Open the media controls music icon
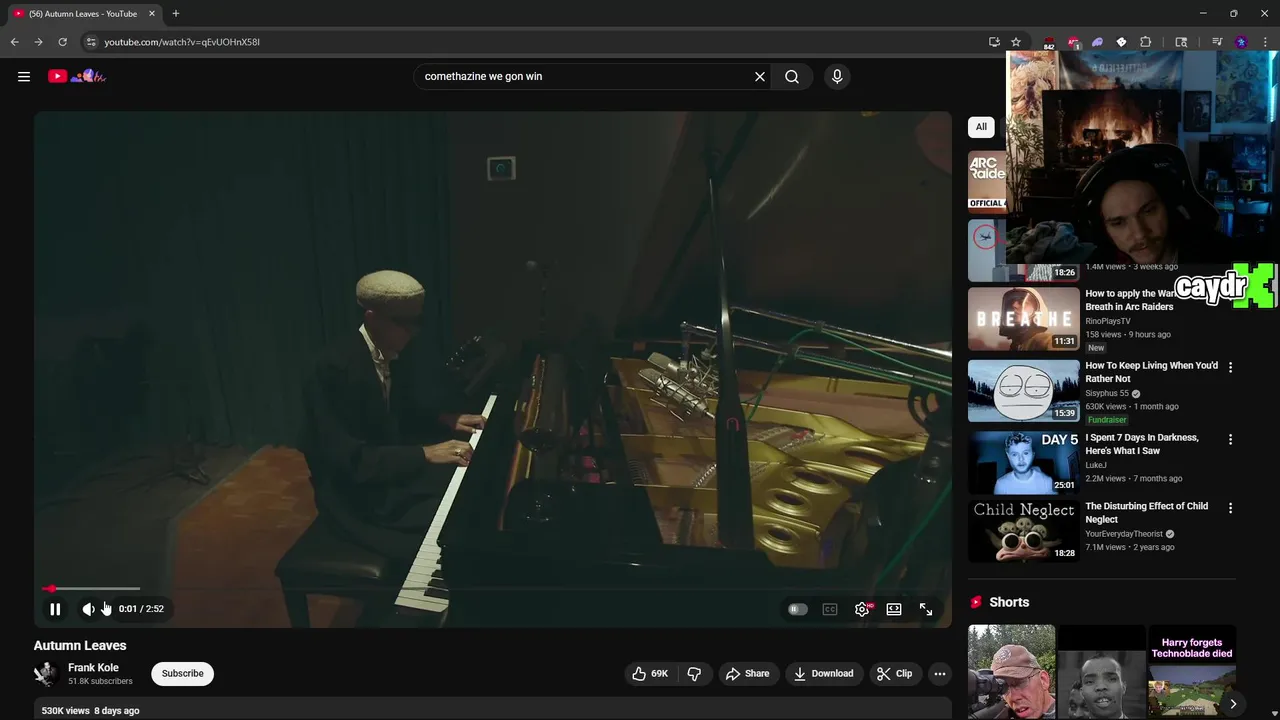 tap(1217, 42)
